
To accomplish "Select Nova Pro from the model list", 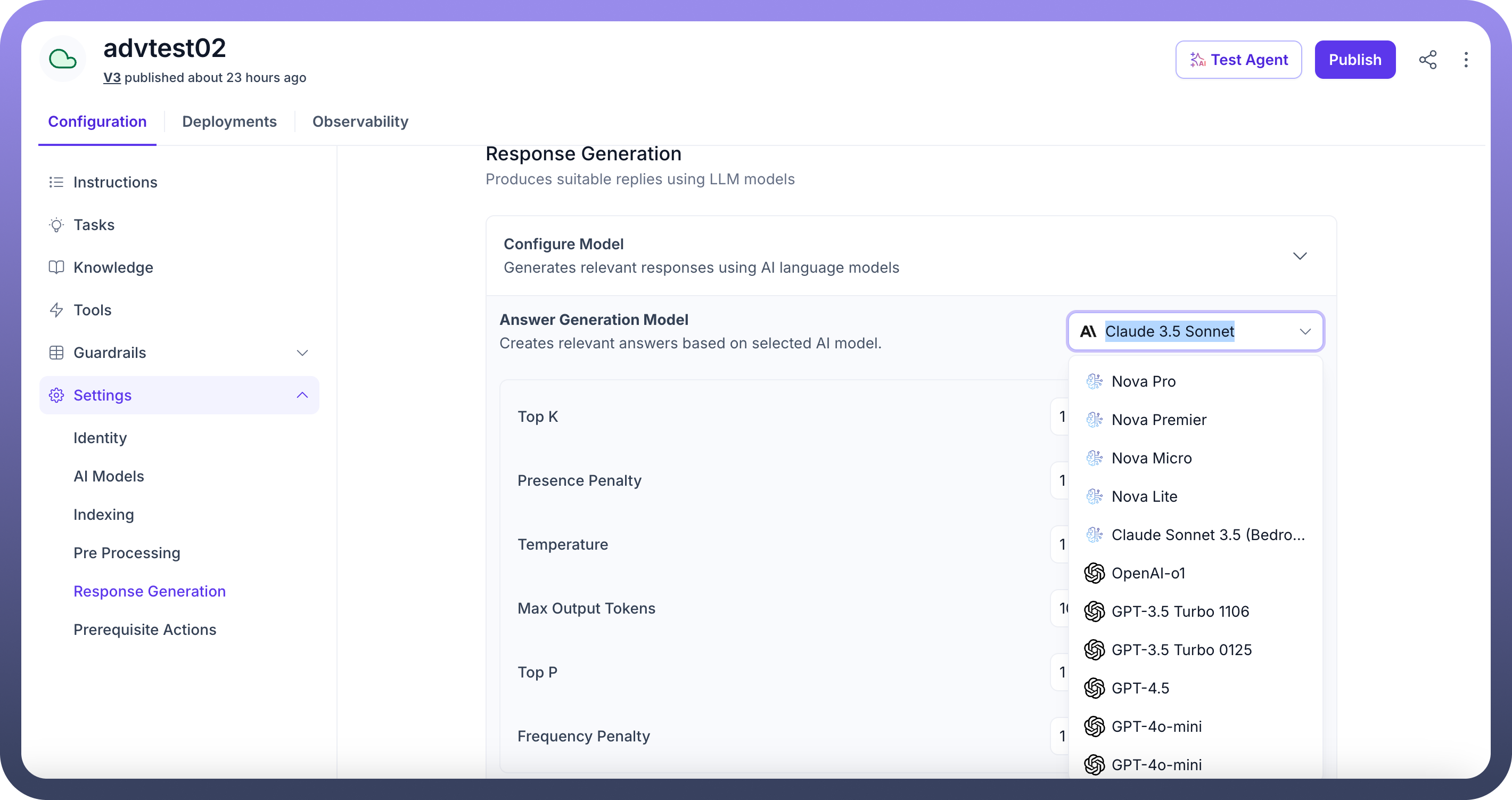I will tap(1195, 381).
